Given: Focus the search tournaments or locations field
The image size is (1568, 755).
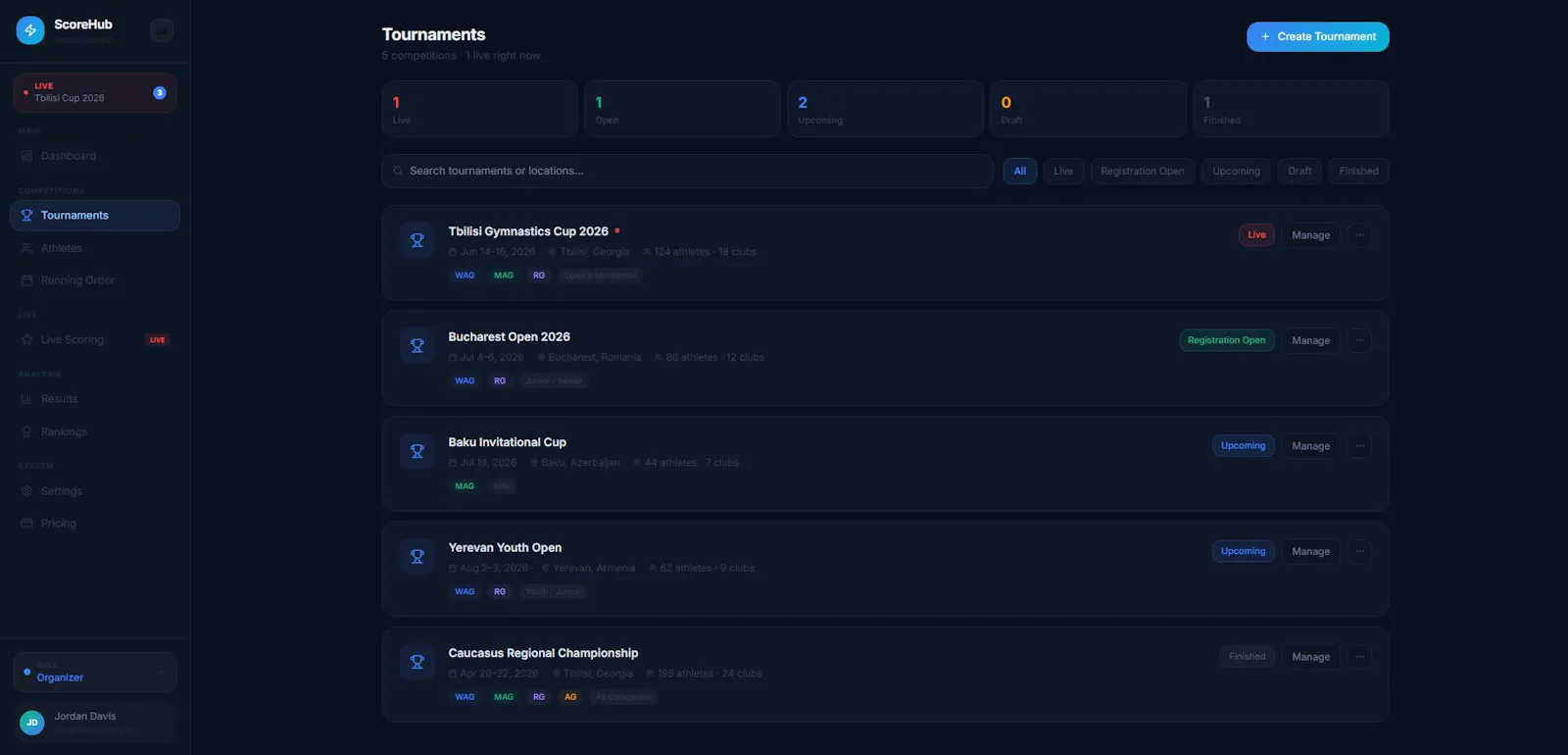Looking at the screenshot, I should click(687, 171).
